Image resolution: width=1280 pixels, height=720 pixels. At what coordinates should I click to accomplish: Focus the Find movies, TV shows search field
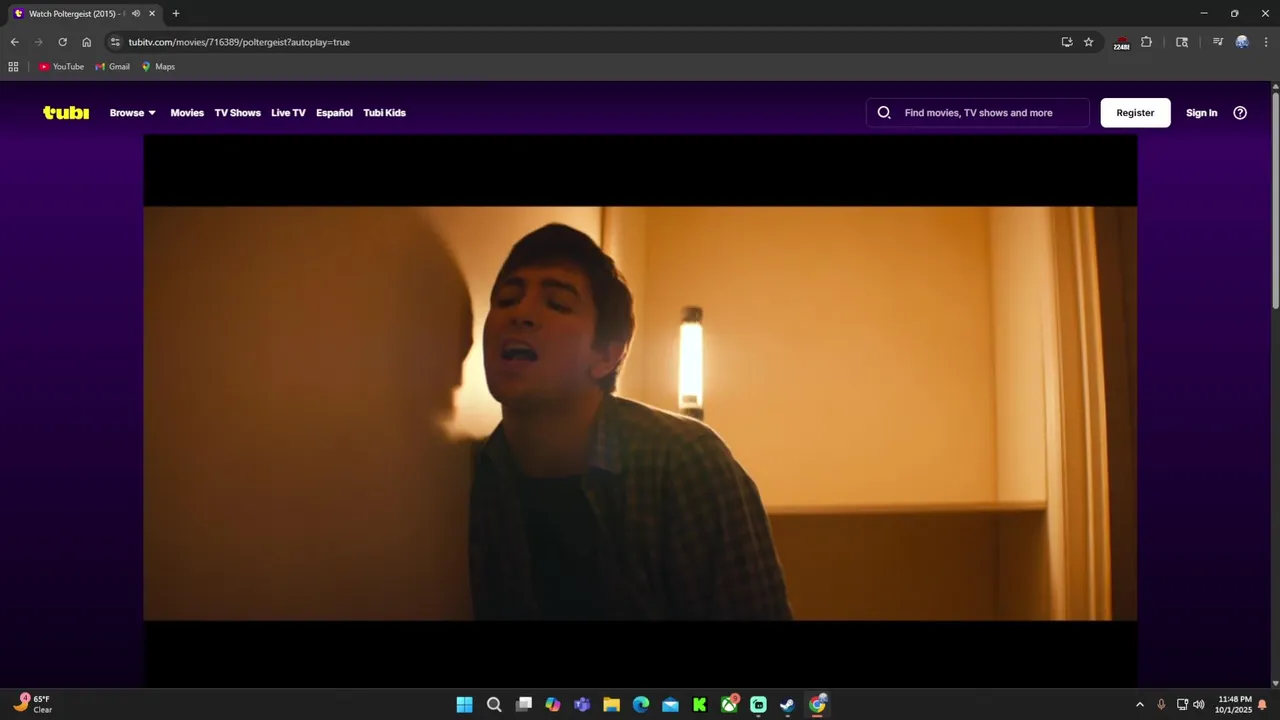click(978, 113)
